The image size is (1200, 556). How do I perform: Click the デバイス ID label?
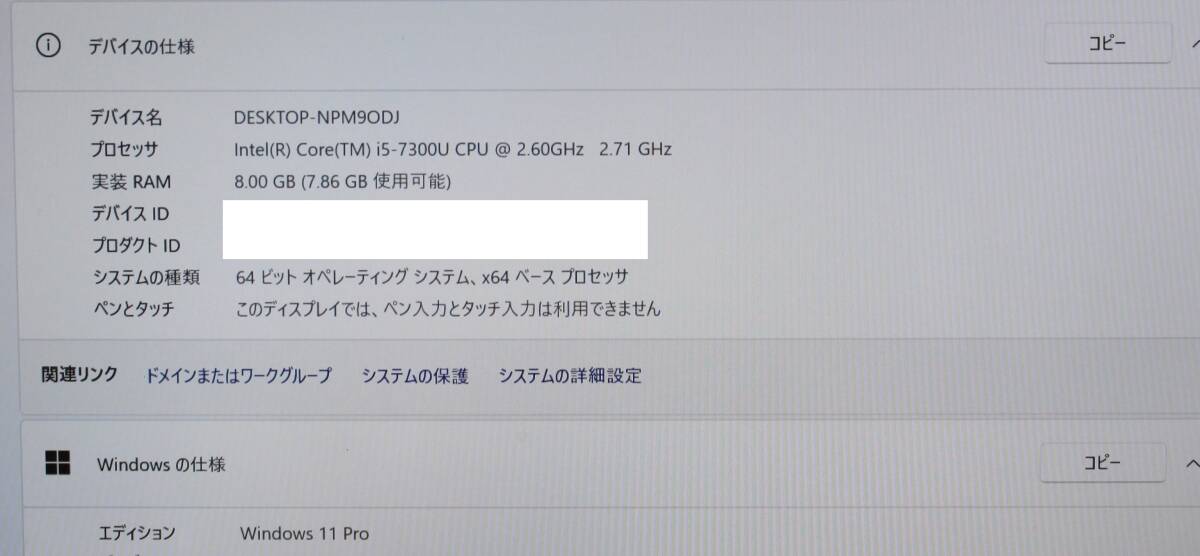(x=130, y=213)
